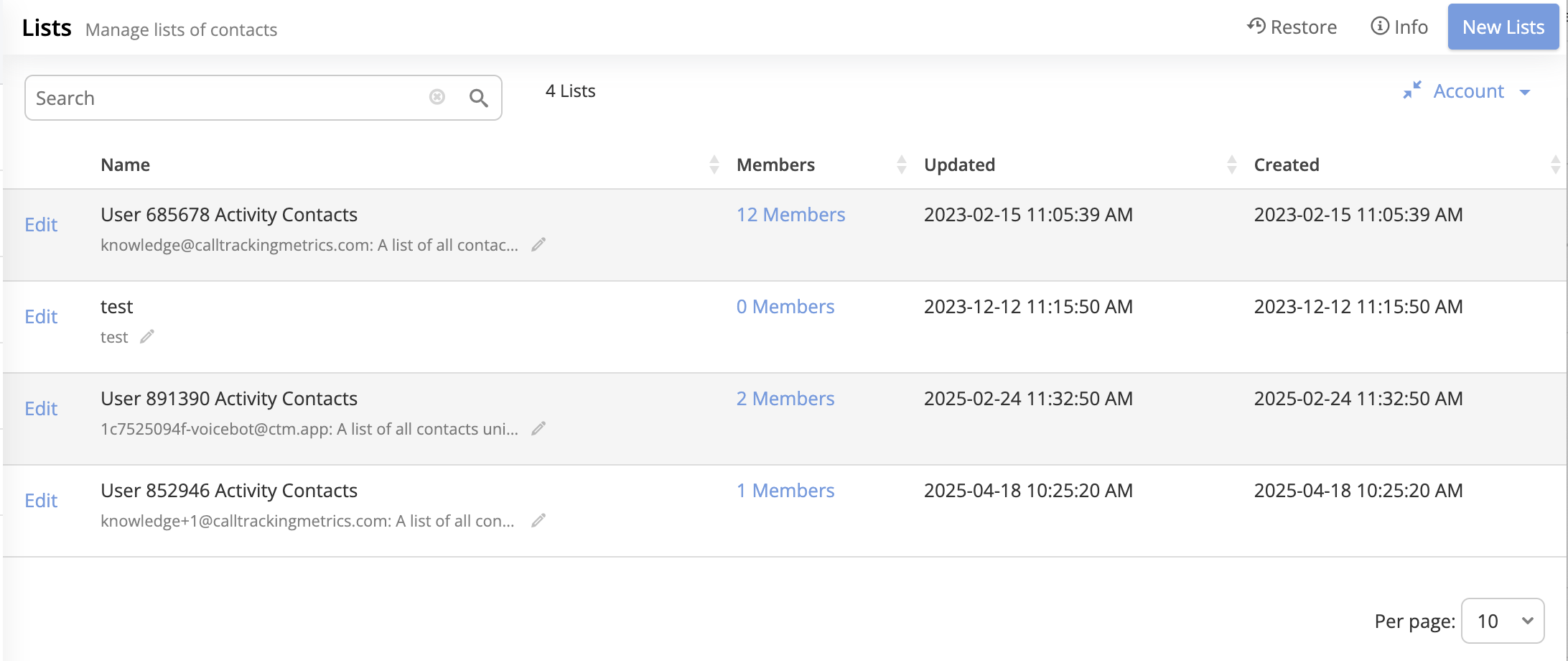The image size is (1568, 661).
Task: Click the Updated column header
Action: [959, 165]
